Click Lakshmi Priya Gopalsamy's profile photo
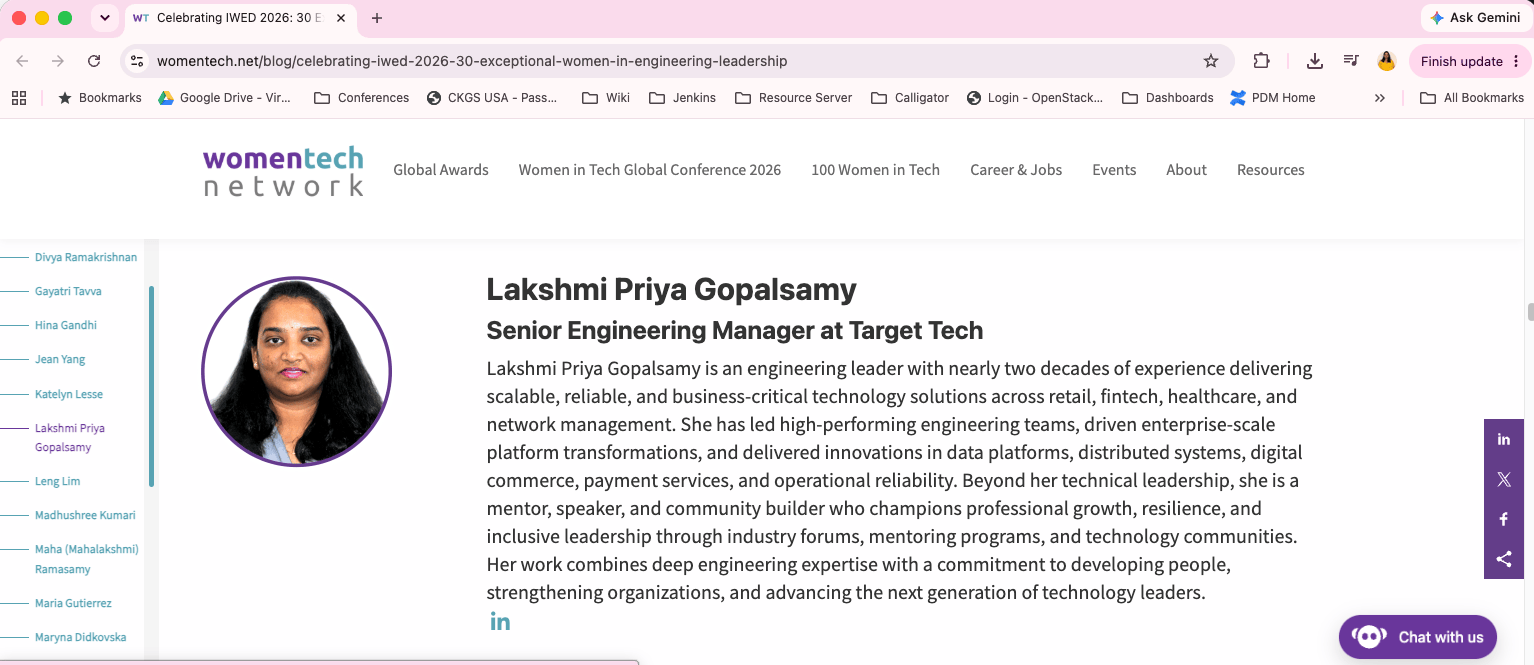This screenshot has width=1534, height=665. (x=296, y=372)
